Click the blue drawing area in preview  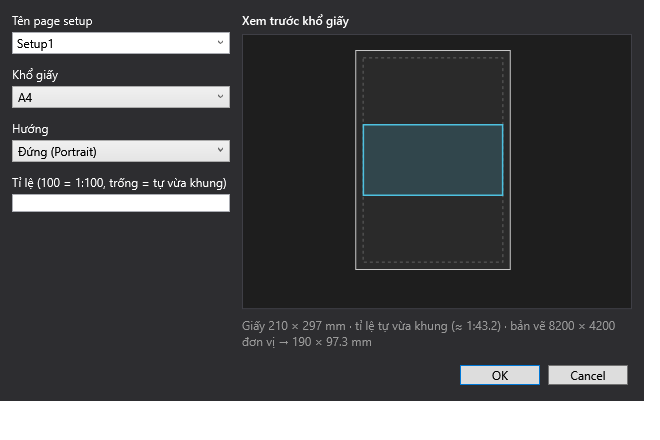click(433, 160)
